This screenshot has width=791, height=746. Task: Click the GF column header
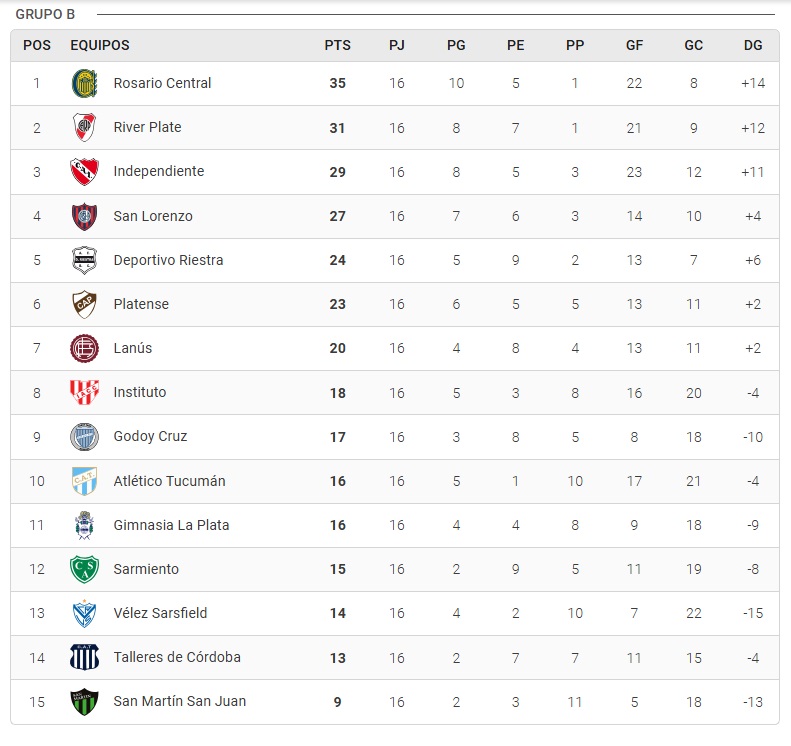coord(634,45)
